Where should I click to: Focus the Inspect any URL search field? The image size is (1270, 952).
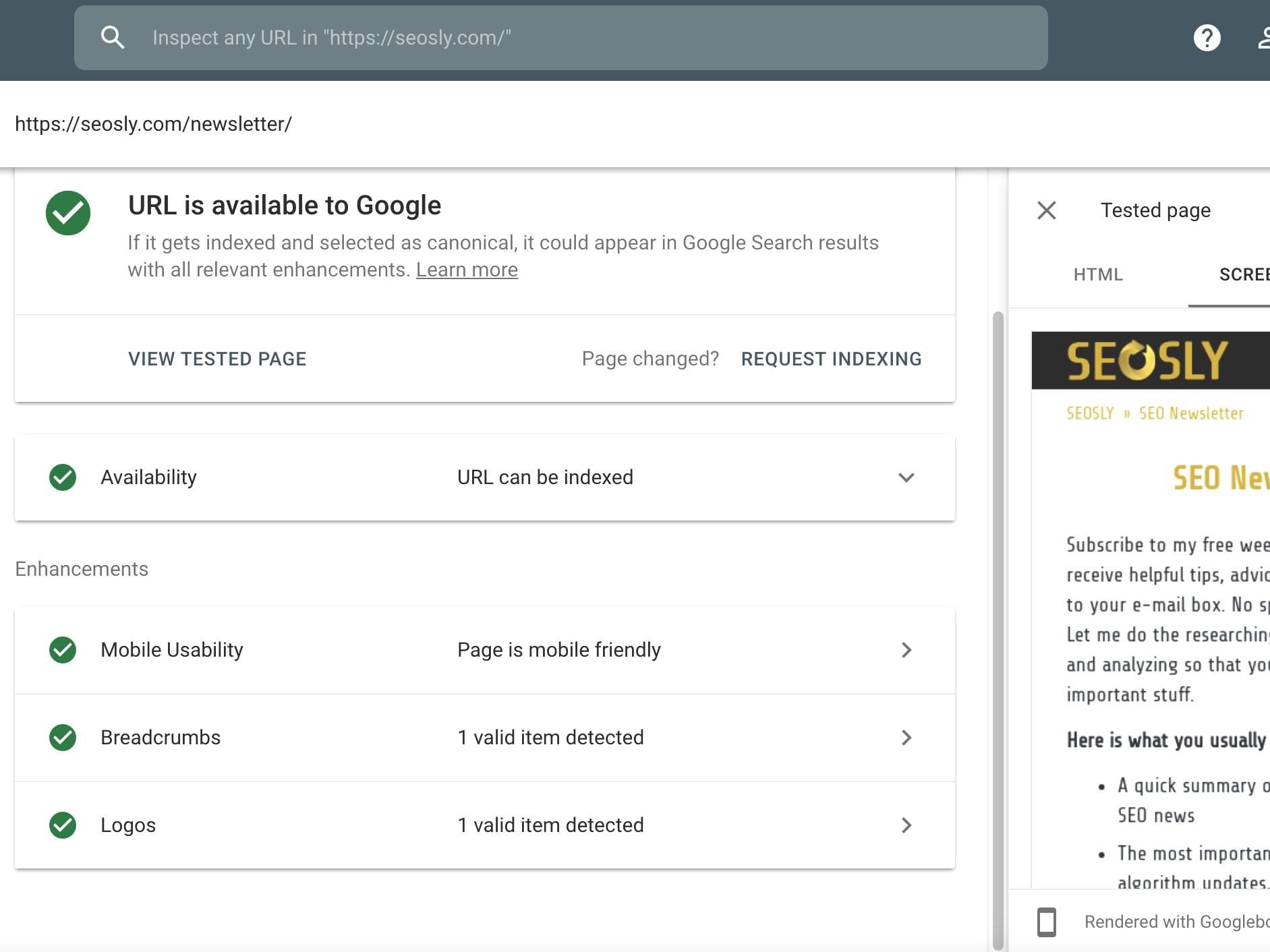coord(561,38)
